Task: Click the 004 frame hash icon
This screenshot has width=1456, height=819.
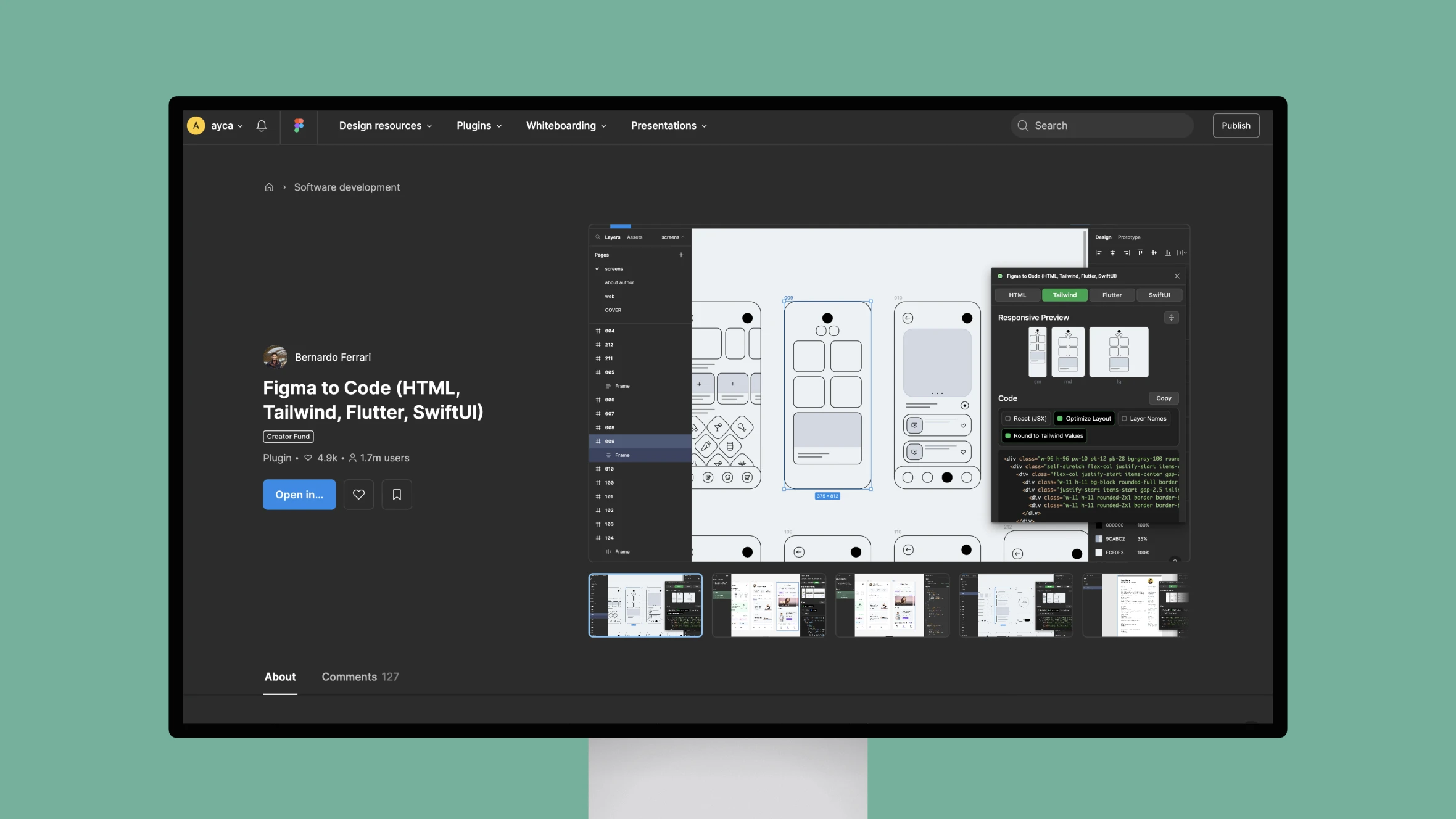Action: 598,331
